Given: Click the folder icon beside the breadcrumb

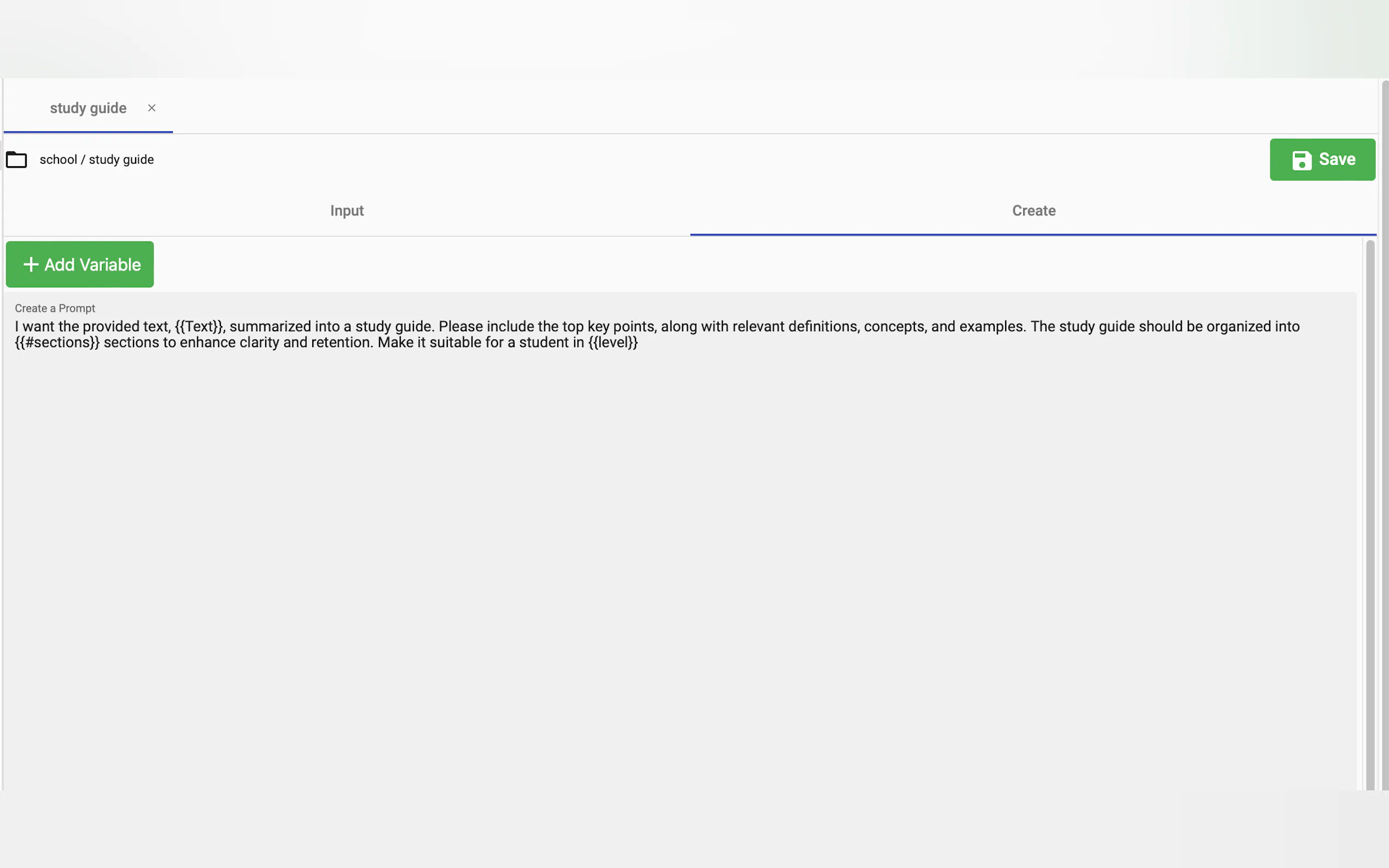Looking at the screenshot, I should coord(16,160).
